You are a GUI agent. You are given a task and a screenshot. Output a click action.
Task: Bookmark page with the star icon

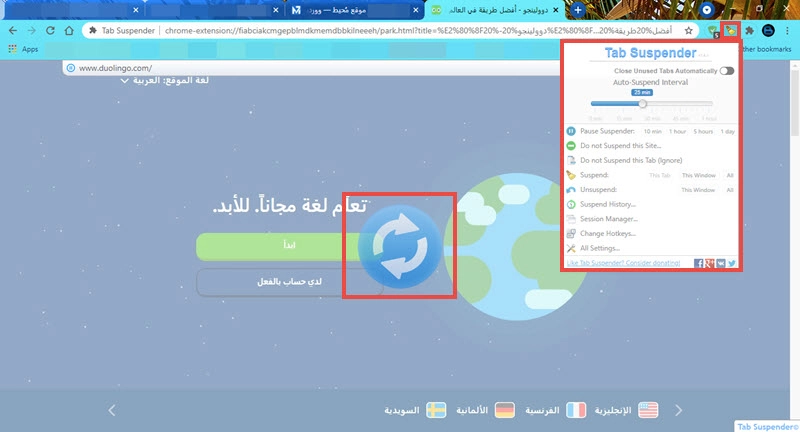[689, 31]
